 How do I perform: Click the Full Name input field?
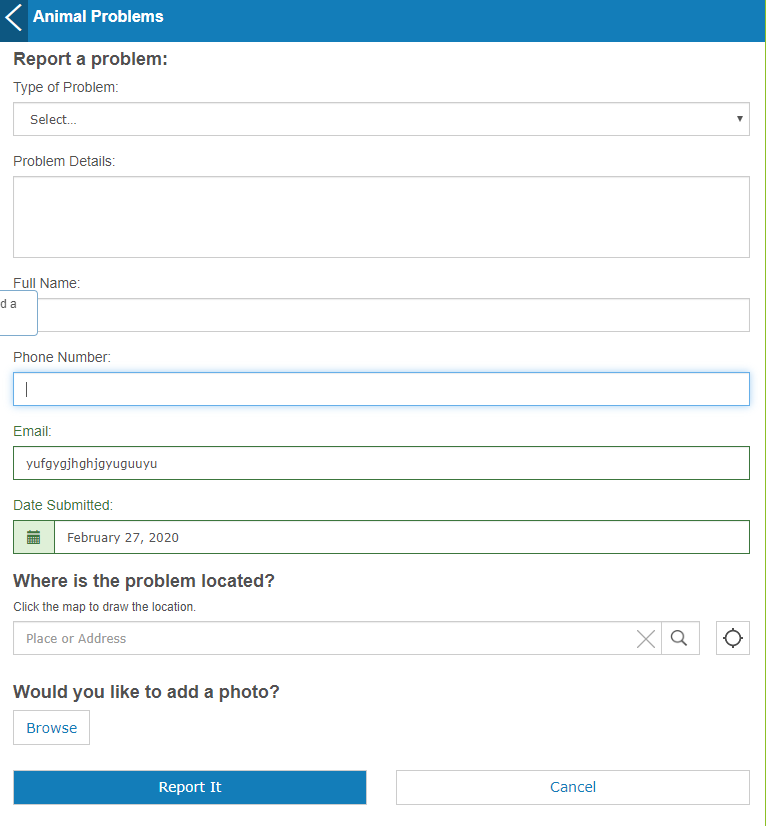click(400, 314)
